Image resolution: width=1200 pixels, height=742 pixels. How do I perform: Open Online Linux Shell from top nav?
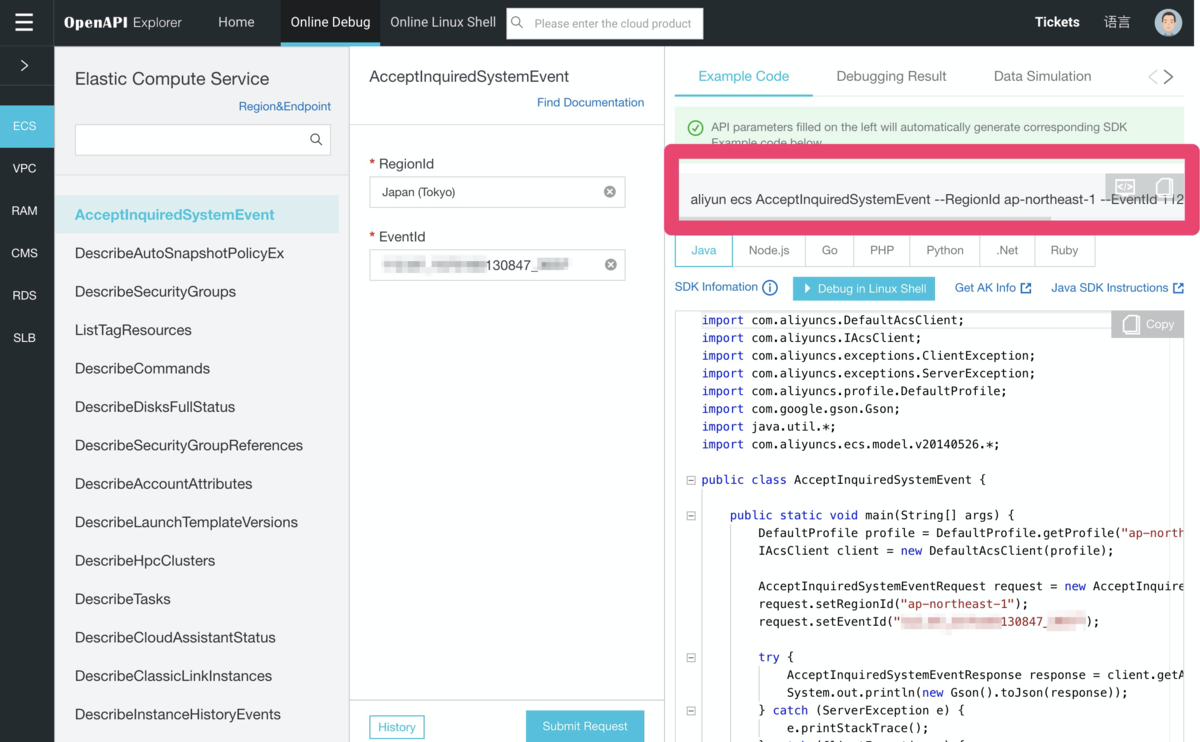(x=442, y=22)
